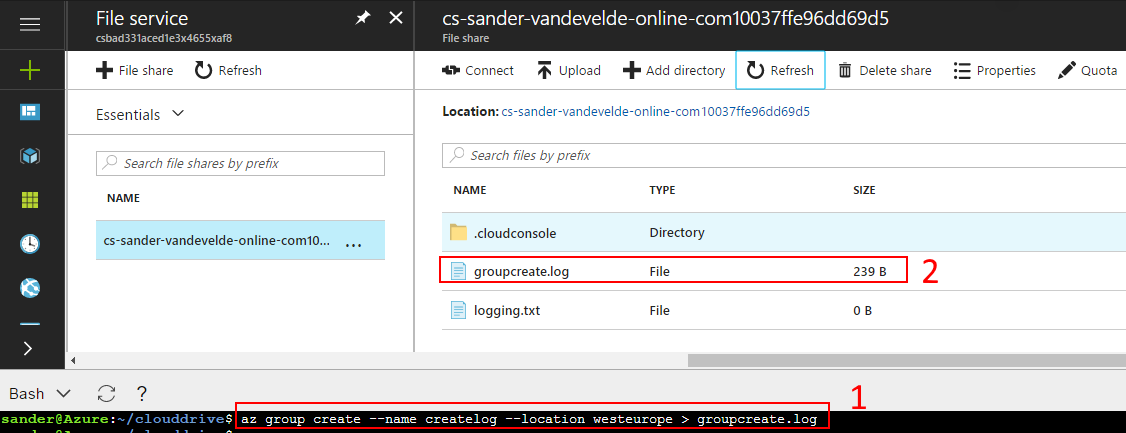Open the Location file share link
This screenshot has height=433, width=1126.
tap(655, 111)
